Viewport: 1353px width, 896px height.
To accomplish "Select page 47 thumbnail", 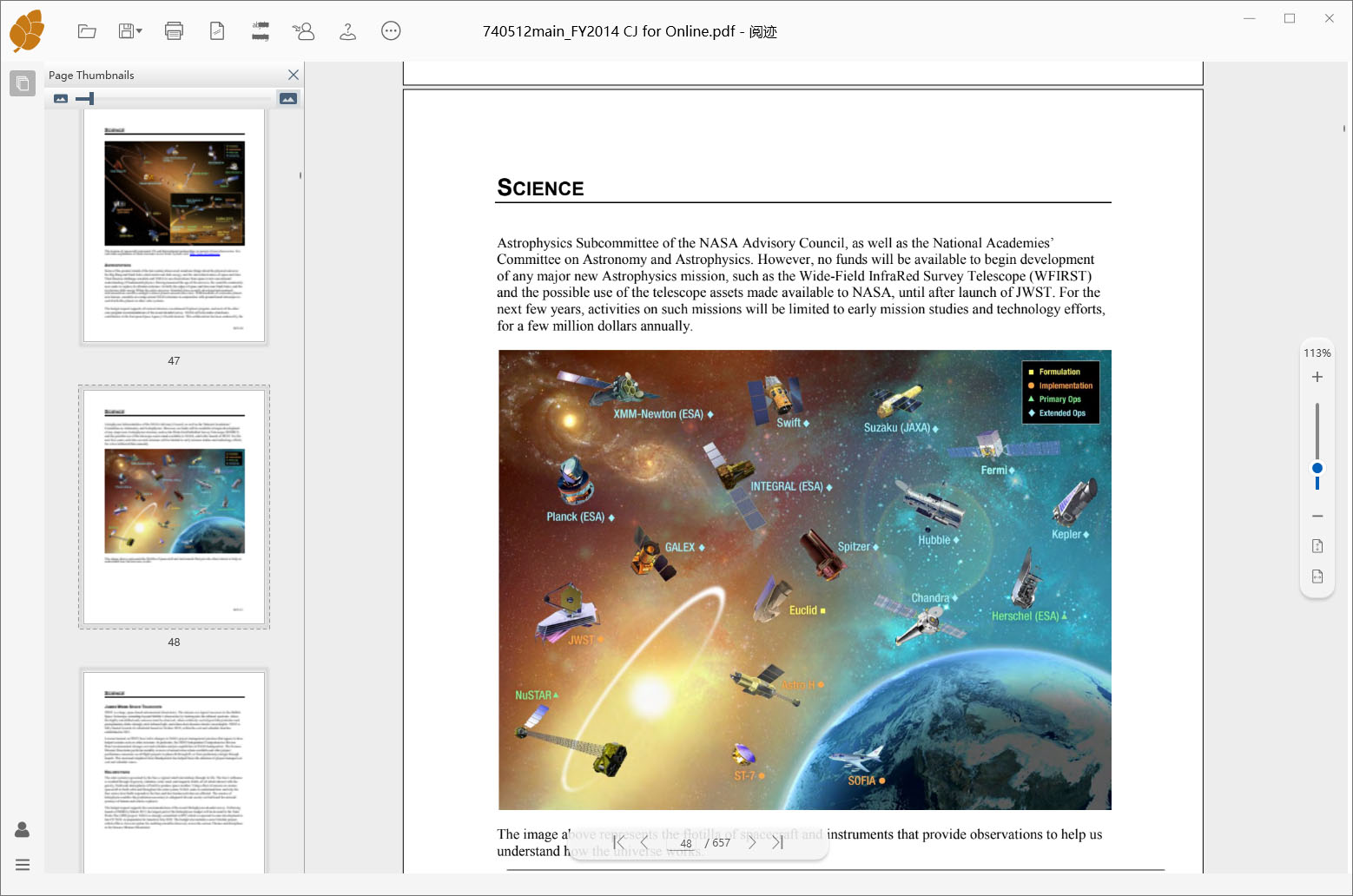I will (x=174, y=227).
